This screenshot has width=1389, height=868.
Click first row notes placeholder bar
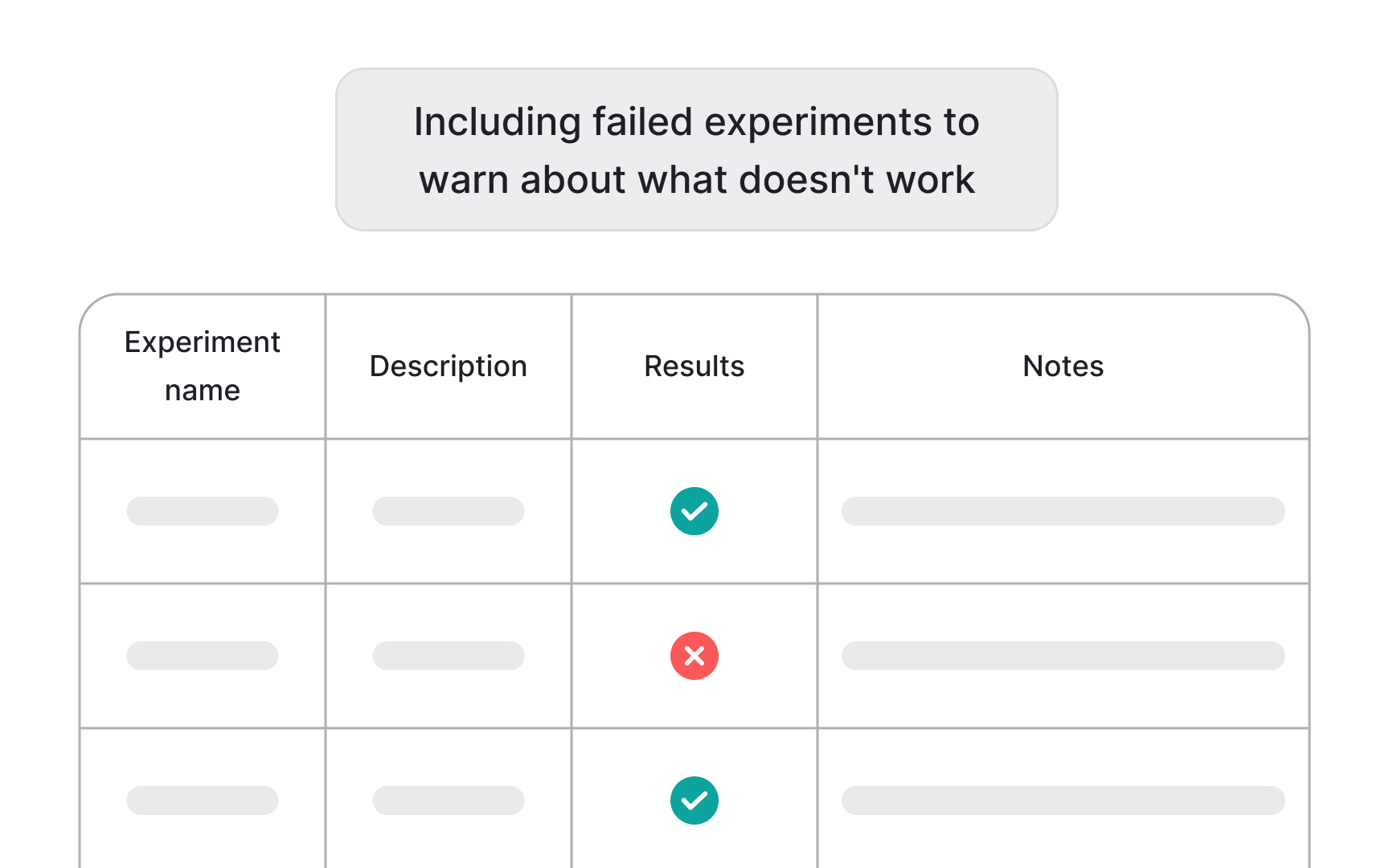[1063, 511]
